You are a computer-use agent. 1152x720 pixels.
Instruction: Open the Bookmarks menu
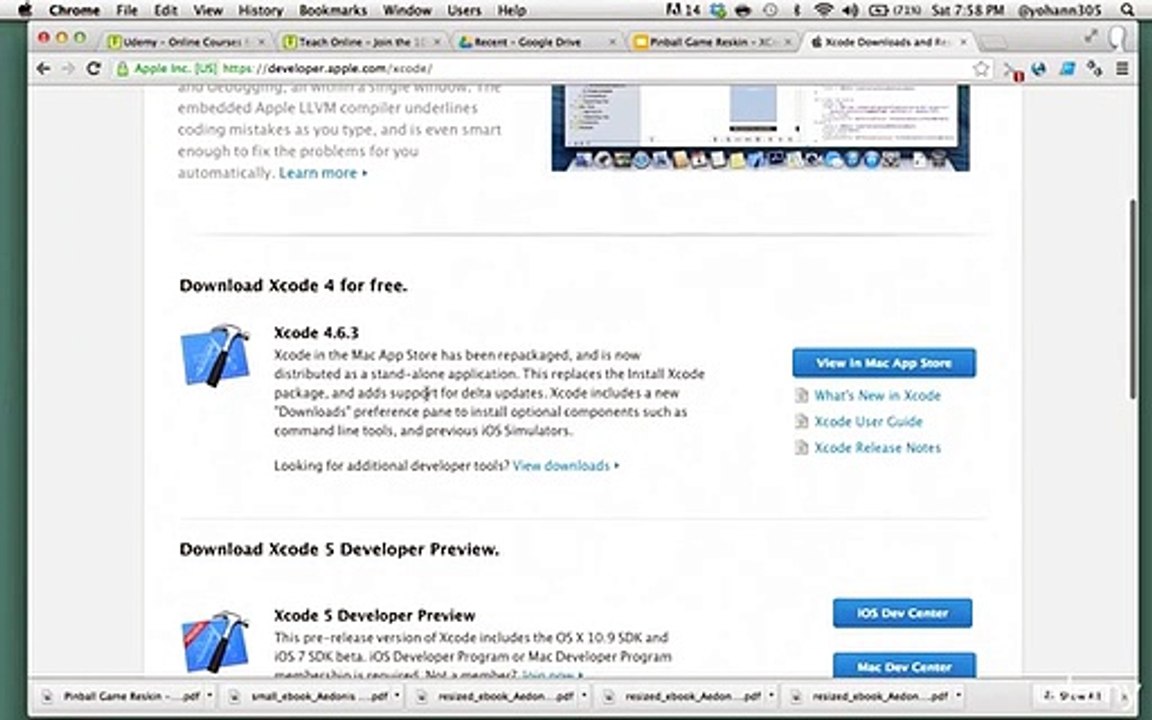coord(333,10)
